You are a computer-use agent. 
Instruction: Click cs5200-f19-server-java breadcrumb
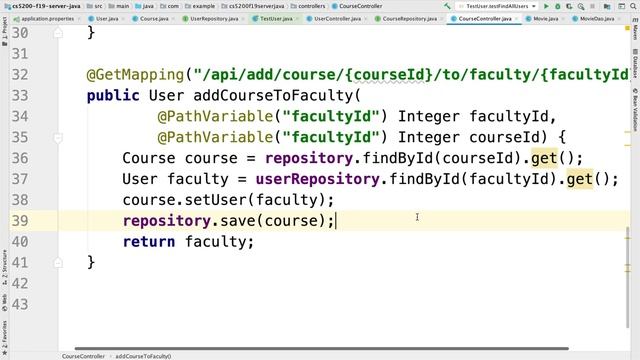(42, 6)
